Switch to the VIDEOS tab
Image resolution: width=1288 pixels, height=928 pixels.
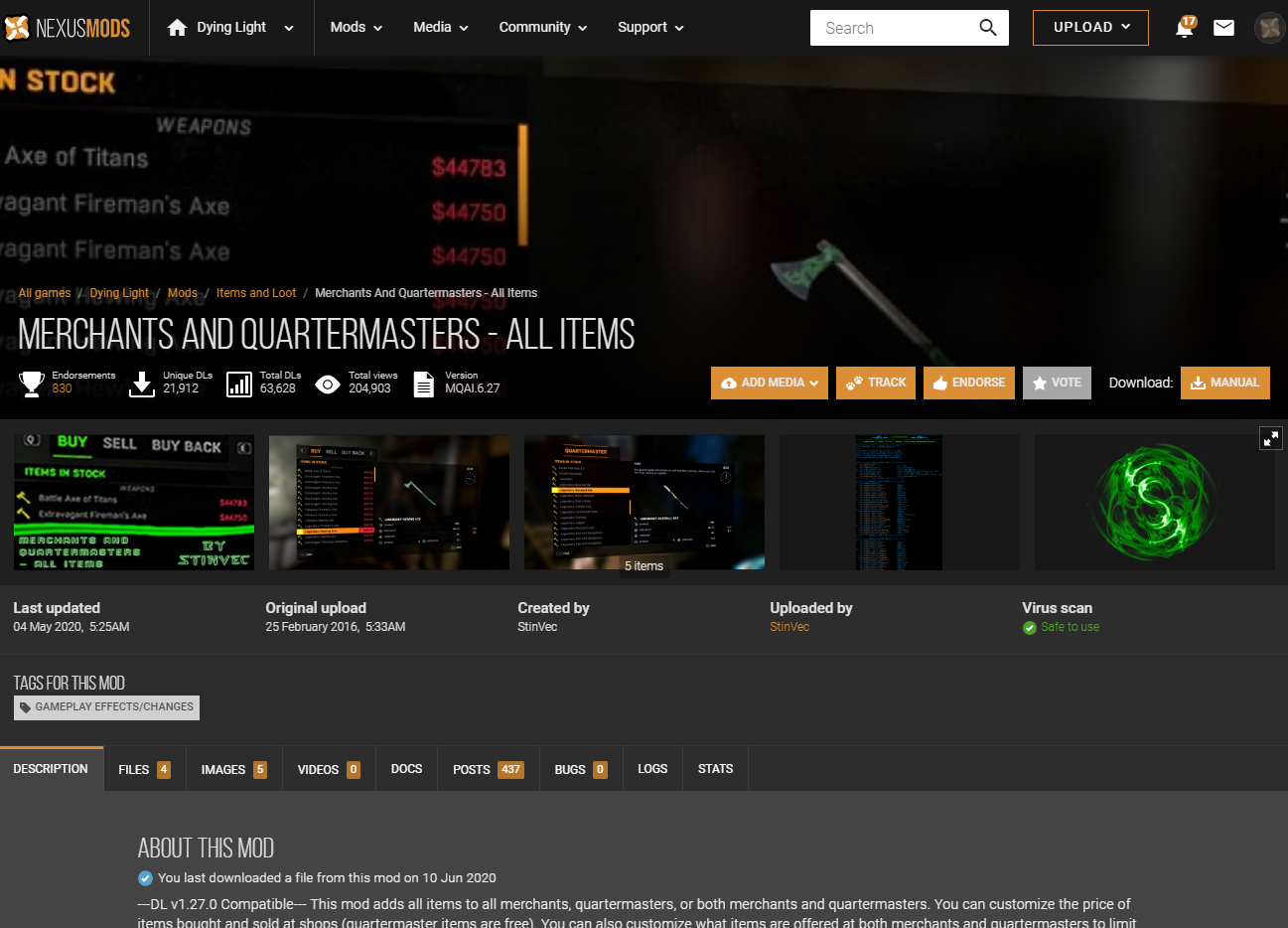tap(329, 769)
